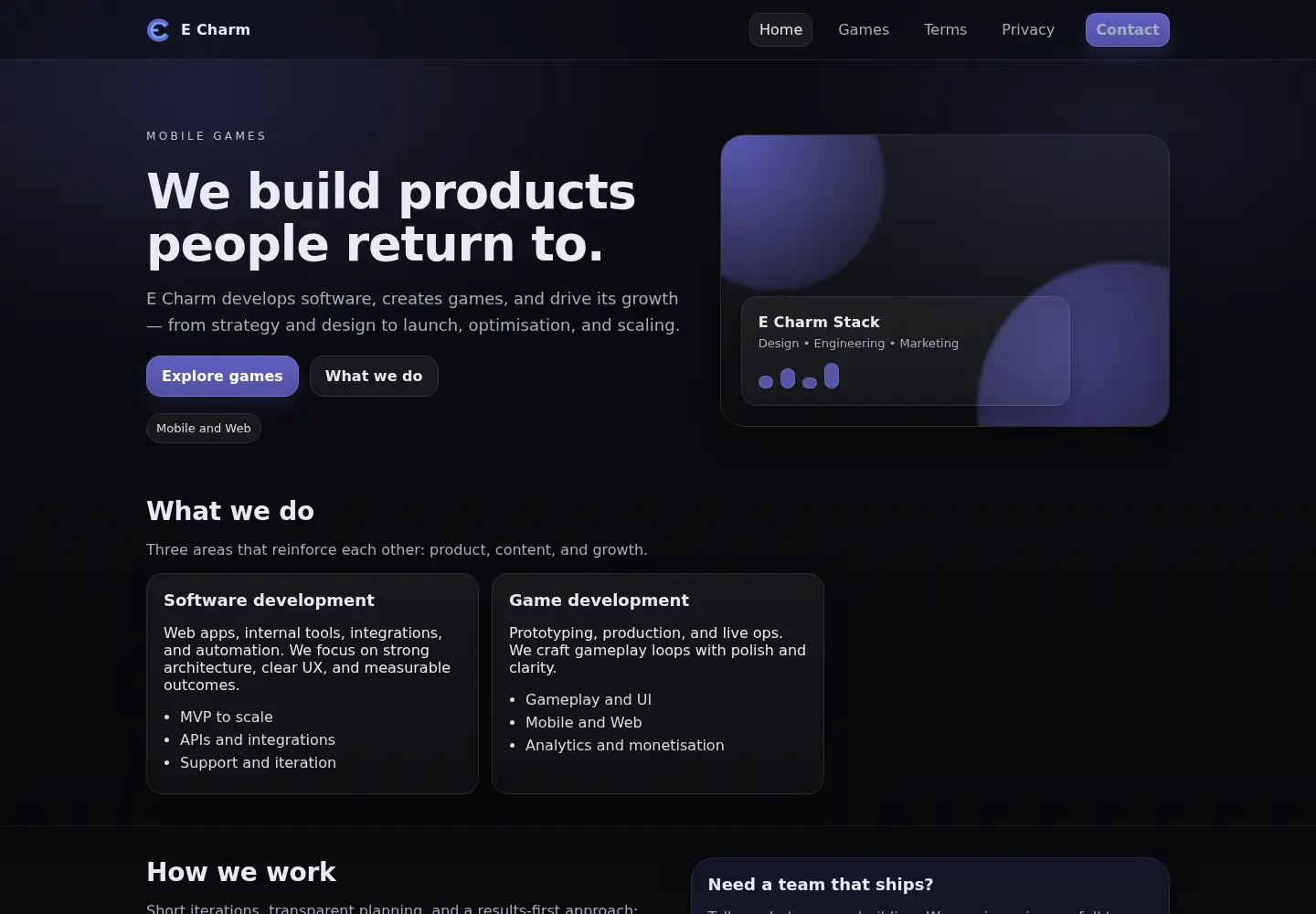Click the E Charm Stack card title
Screen dimensions: 1316x914
[x=819, y=322]
